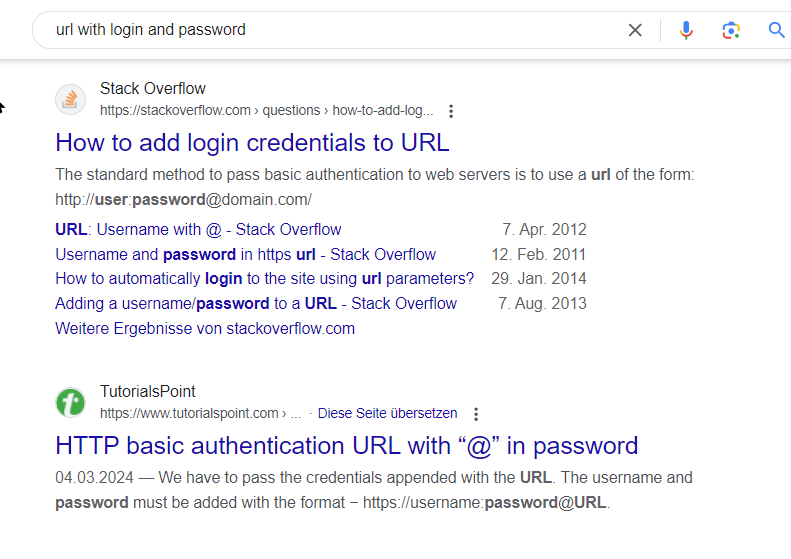This screenshot has width=791, height=559.
Task: Click the Stack Overflow favicon
Action: pos(70,99)
